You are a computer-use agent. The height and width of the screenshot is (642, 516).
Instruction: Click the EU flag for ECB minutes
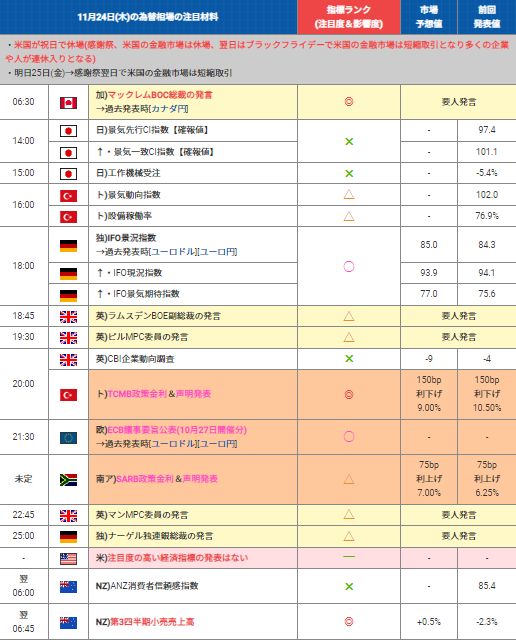coord(68,438)
